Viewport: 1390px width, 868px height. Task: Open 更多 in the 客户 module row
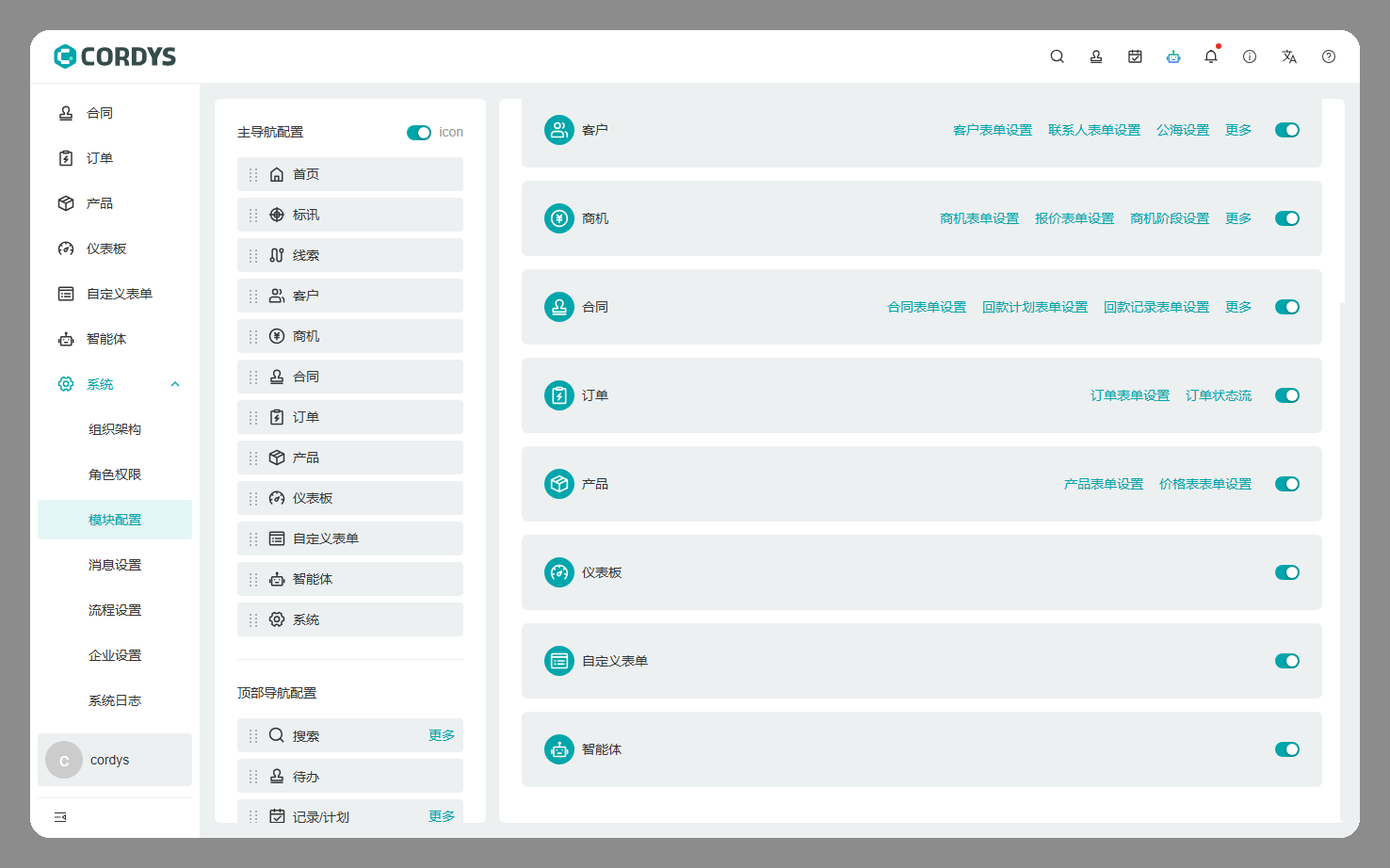tap(1238, 130)
